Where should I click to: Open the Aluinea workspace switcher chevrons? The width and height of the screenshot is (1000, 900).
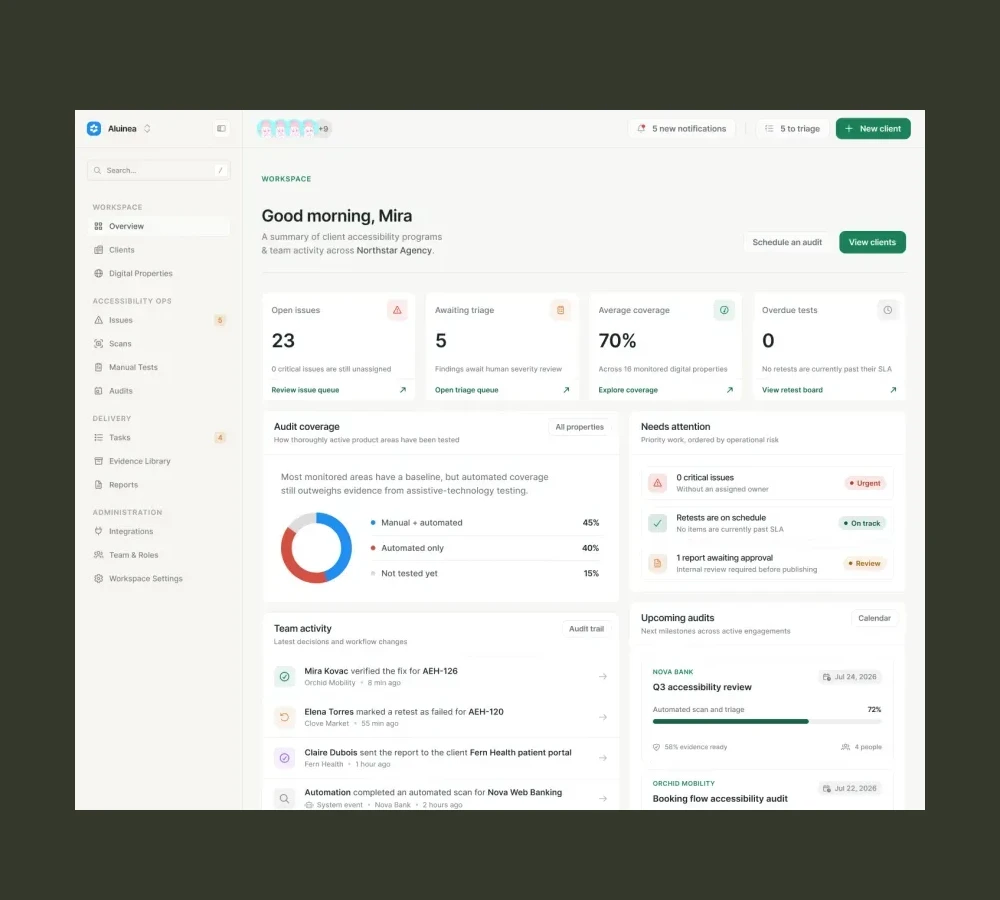coord(147,128)
